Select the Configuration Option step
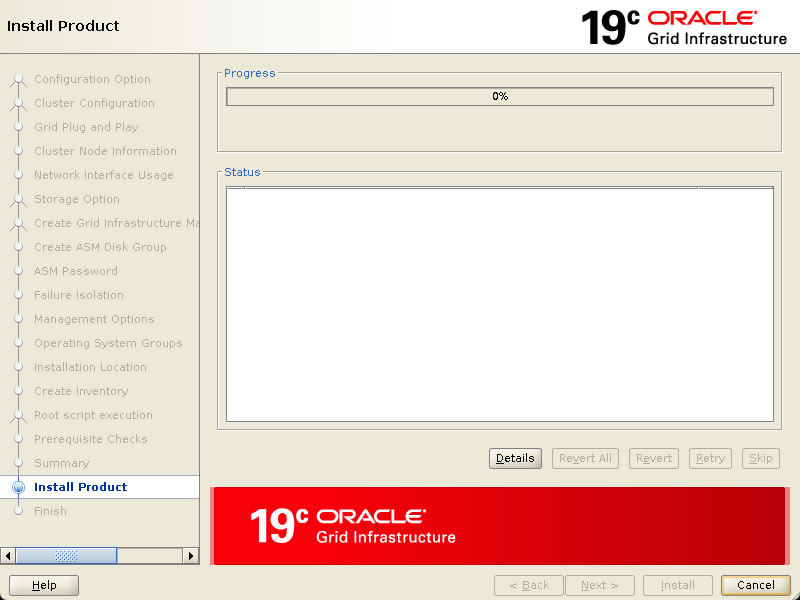The image size is (800, 600). click(x=92, y=79)
